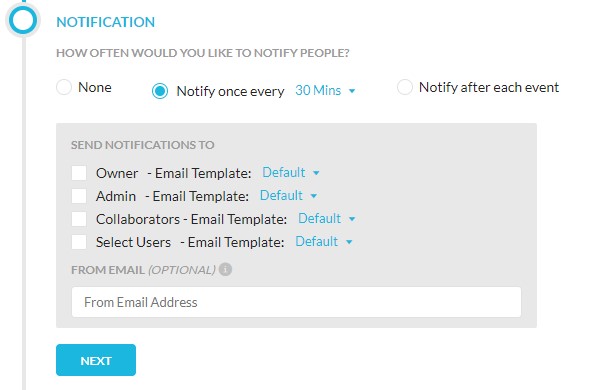Expand Collaborators email template Default dropdown
The image size is (592, 390).
click(x=327, y=219)
